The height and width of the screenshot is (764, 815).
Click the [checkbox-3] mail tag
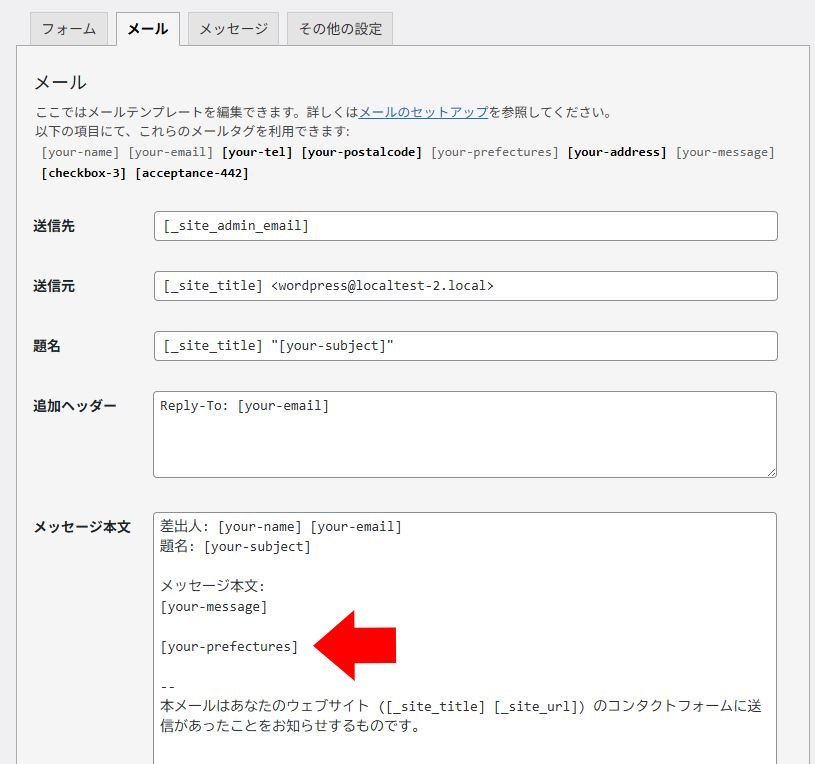[84, 173]
